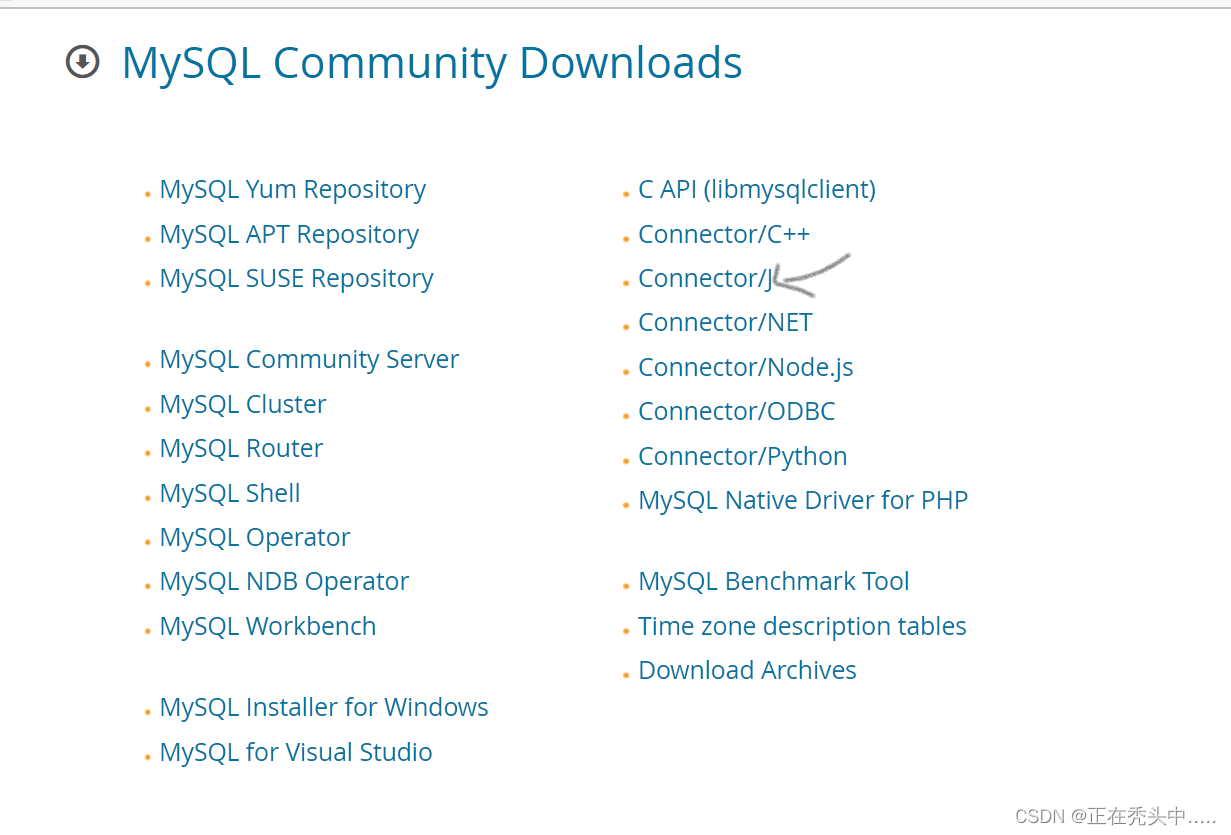Select the Connector/J link
The image size is (1231, 835).
click(x=706, y=278)
